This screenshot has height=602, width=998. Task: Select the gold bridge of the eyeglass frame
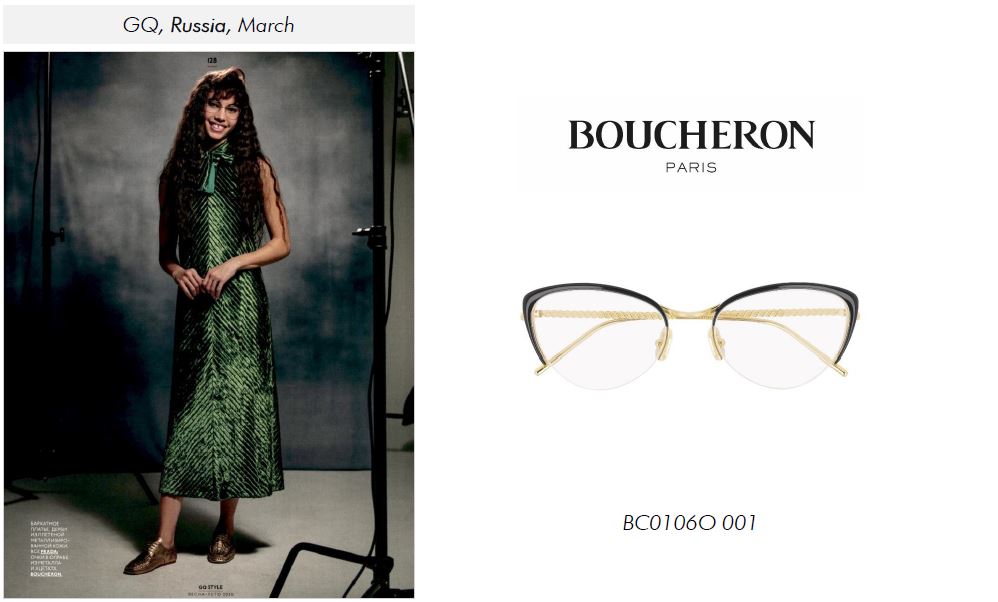pyautogui.click(x=691, y=313)
